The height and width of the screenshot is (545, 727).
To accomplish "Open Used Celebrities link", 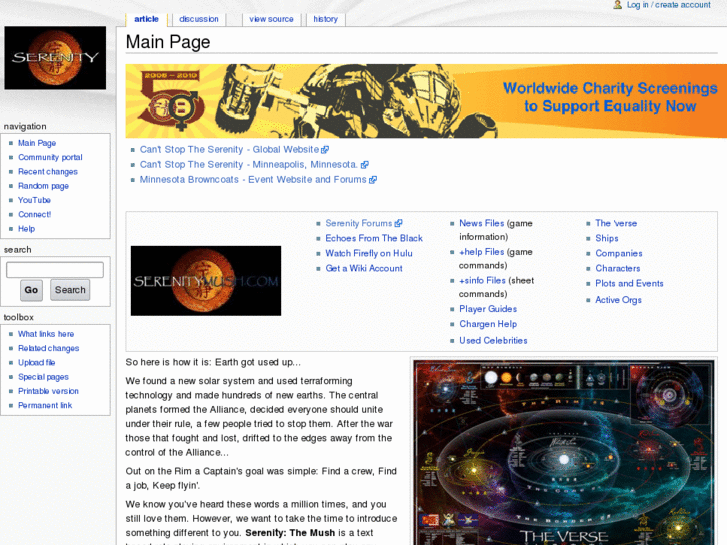I will (x=493, y=340).
